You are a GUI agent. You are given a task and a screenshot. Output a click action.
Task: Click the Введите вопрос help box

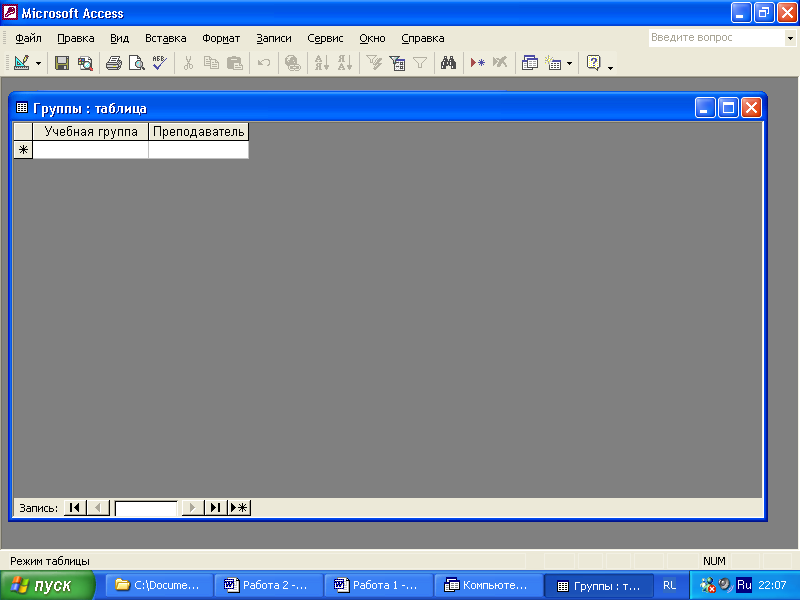click(716, 38)
